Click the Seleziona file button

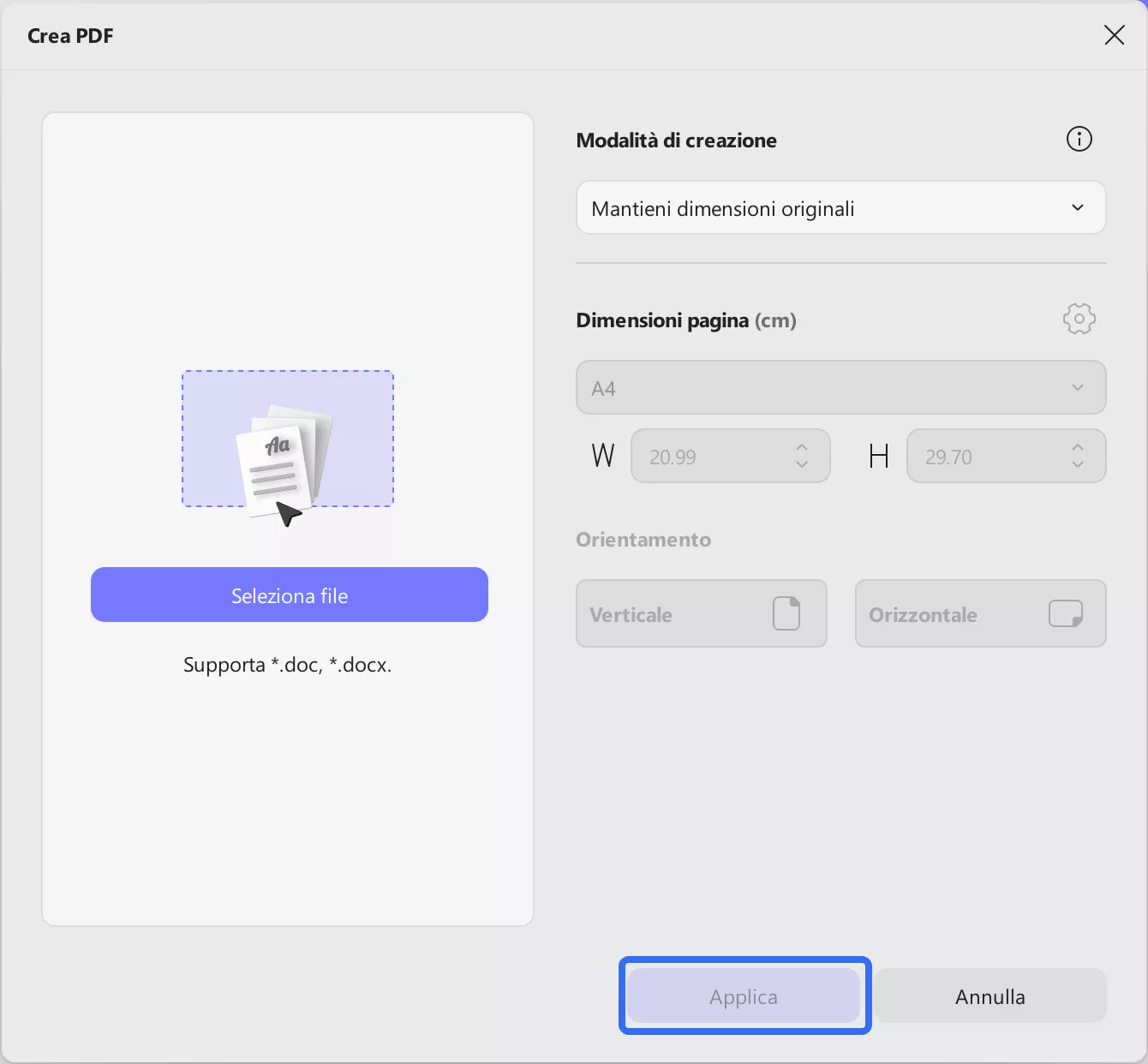[x=289, y=595]
